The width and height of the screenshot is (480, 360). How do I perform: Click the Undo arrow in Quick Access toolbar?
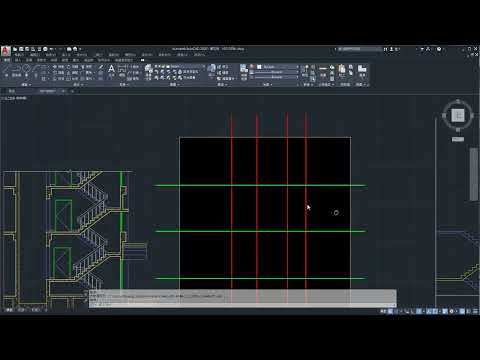(x=52, y=49)
